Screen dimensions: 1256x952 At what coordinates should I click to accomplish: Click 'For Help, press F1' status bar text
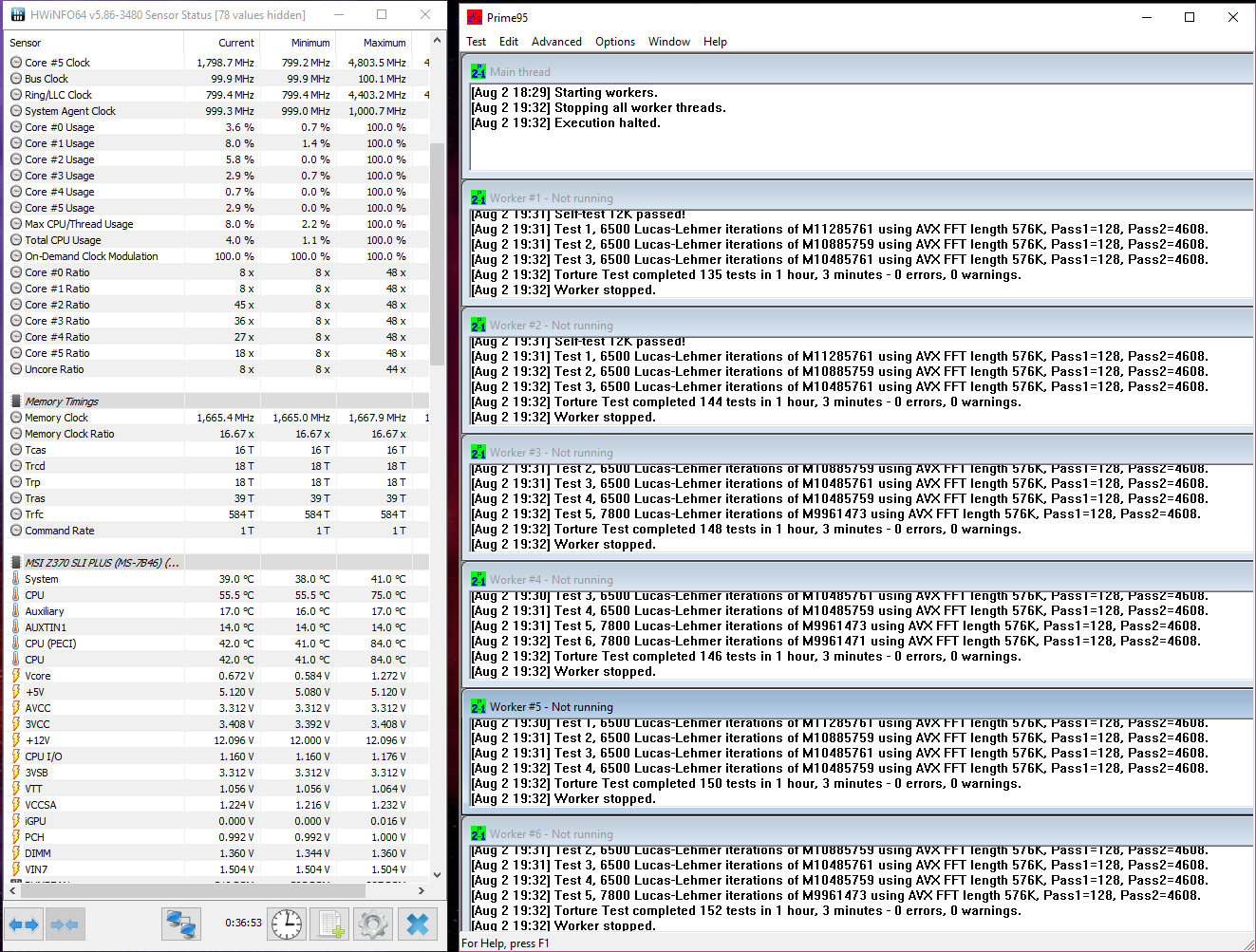[505, 943]
